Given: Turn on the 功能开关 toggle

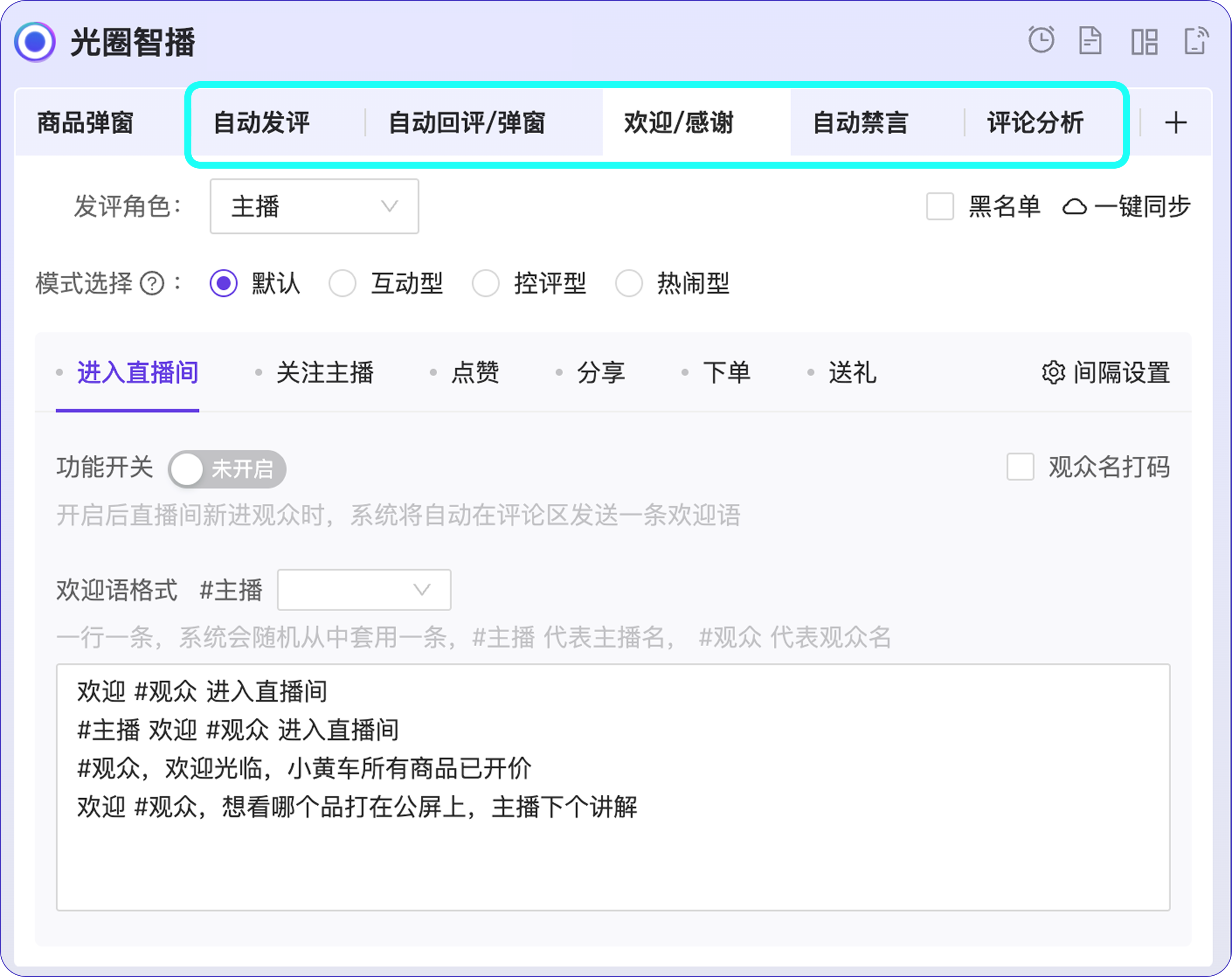Looking at the screenshot, I should (x=227, y=469).
